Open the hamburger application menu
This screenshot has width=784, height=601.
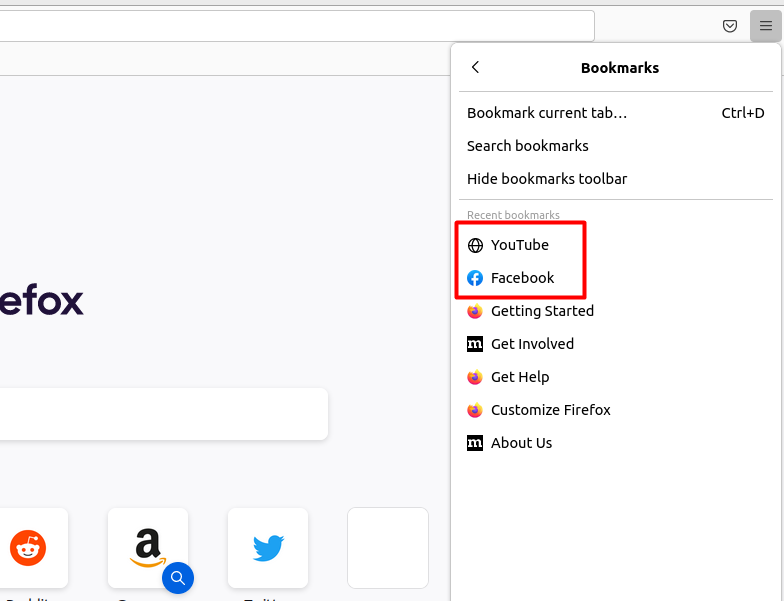[766, 26]
